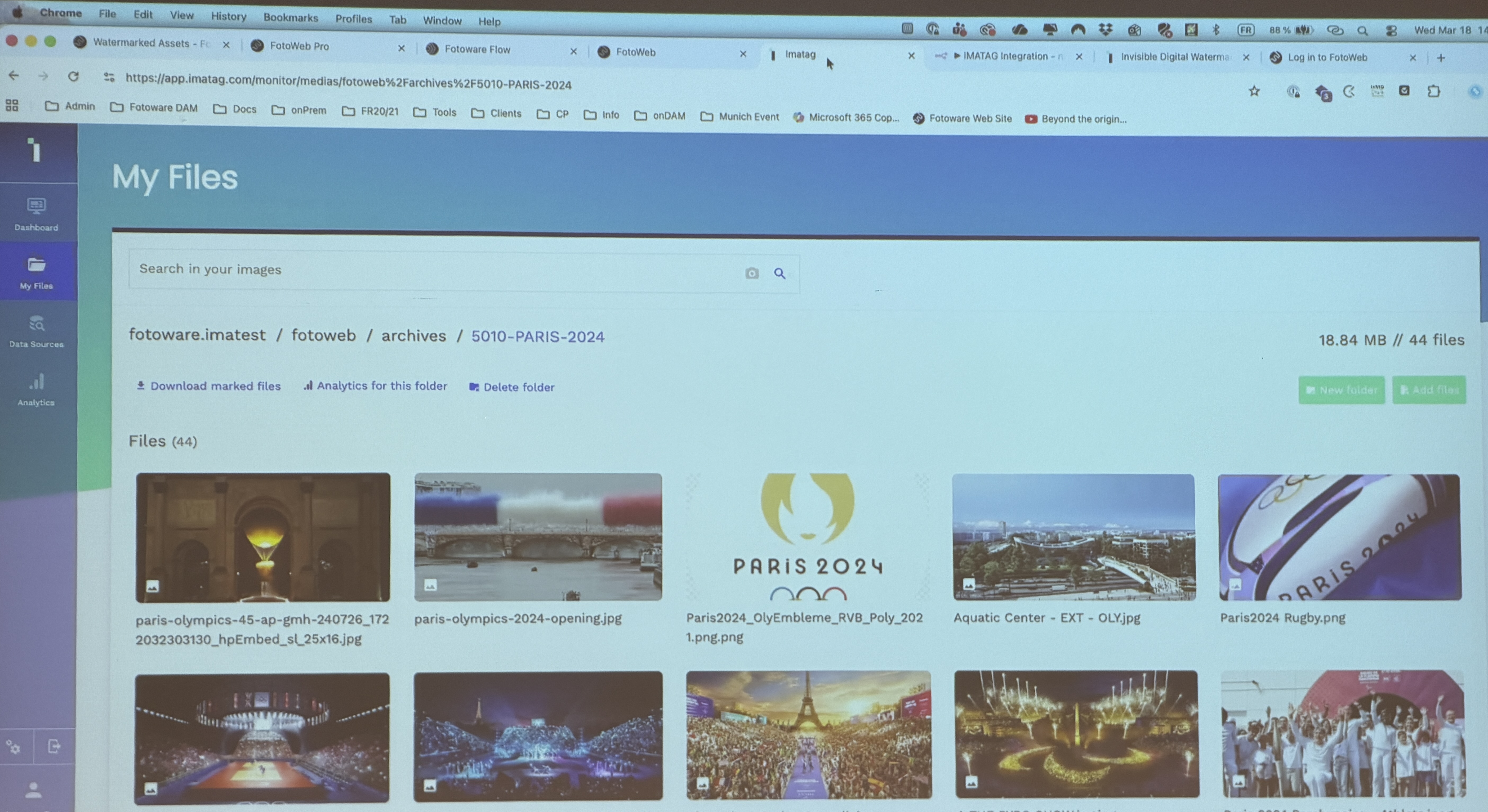This screenshot has width=1488, height=812.
Task: Click the archives breadcrumb
Action: pos(414,335)
